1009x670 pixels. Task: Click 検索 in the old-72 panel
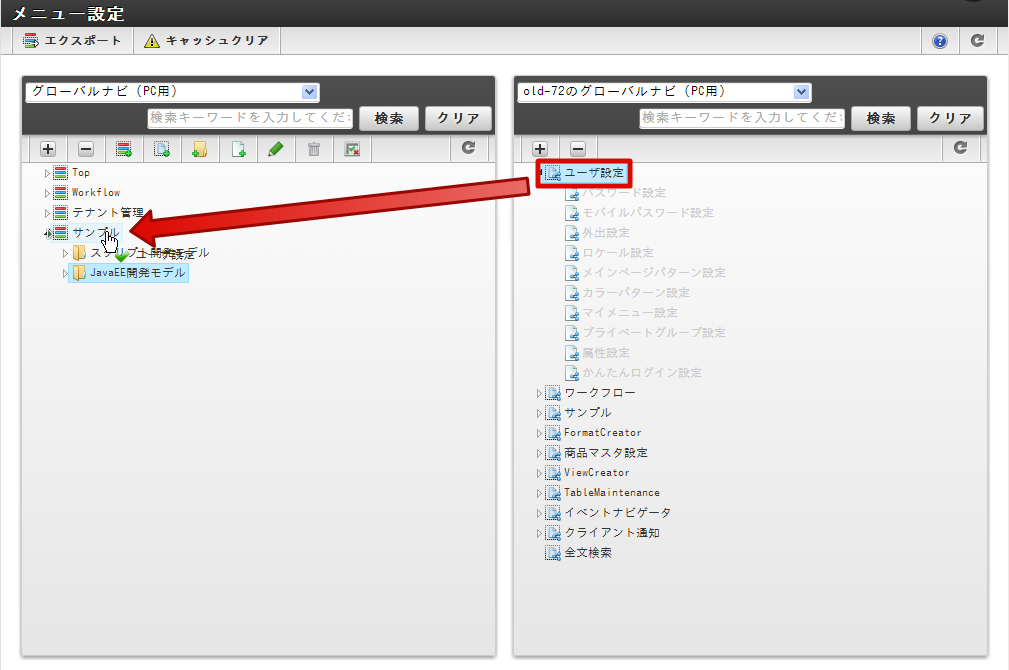click(x=881, y=118)
